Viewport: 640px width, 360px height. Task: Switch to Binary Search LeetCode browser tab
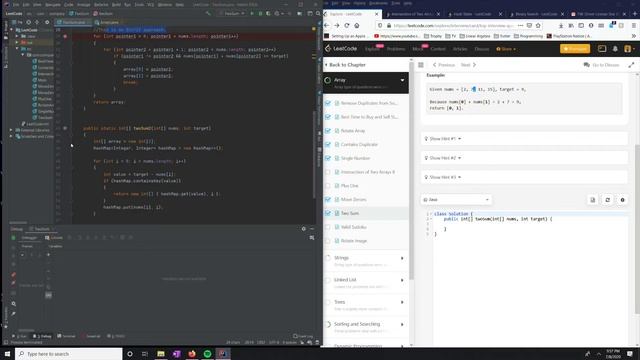pyautogui.click(x=536, y=14)
